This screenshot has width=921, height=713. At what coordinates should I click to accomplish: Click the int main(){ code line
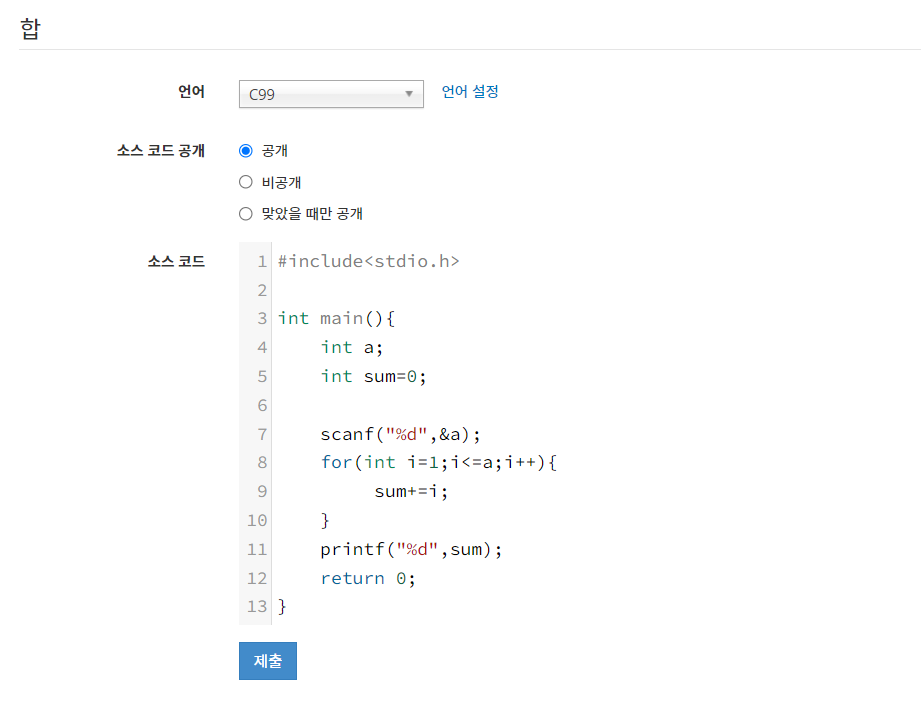337,318
